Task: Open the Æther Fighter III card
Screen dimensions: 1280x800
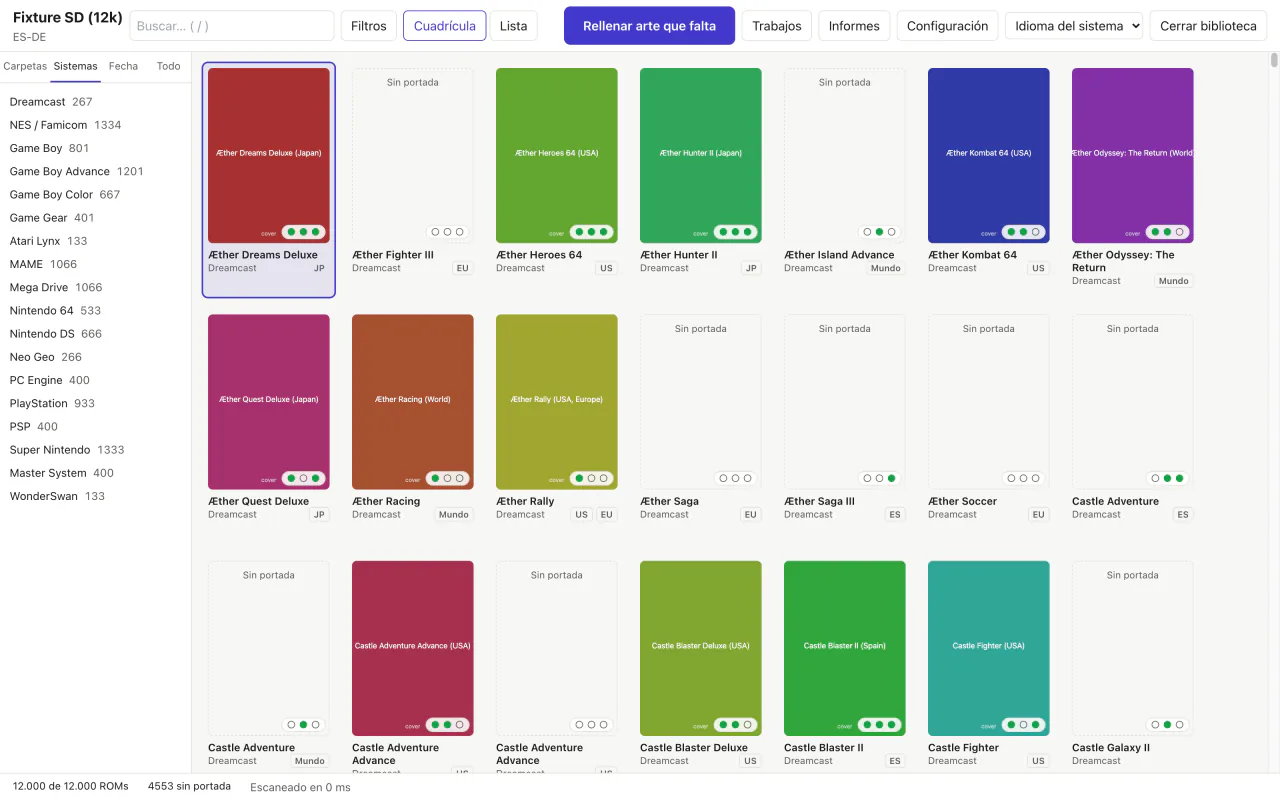Action: tap(413, 180)
